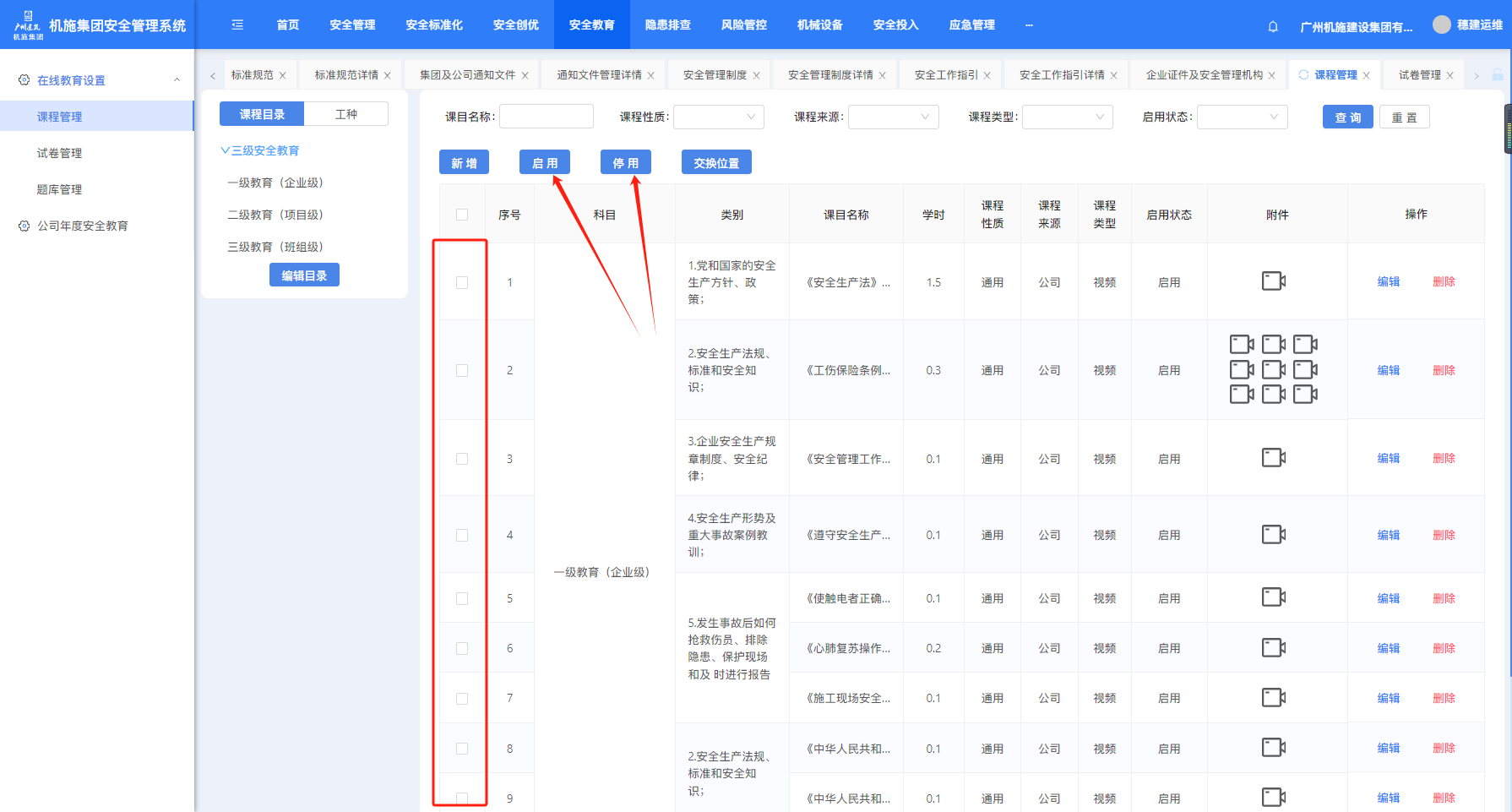The width and height of the screenshot is (1512, 812).
Task: Click the user avatar icon
Action: (x=1441, y=25)
